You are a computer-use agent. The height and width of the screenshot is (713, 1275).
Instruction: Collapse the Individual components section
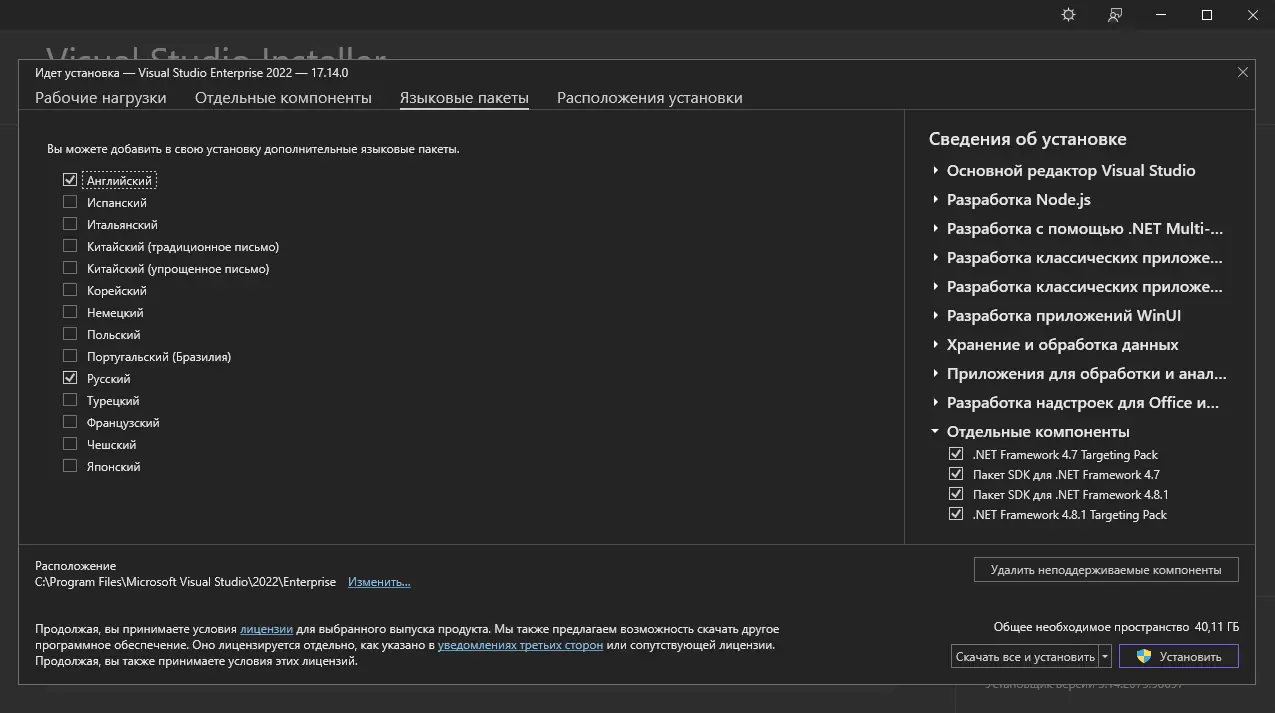(x=936, y=432)
